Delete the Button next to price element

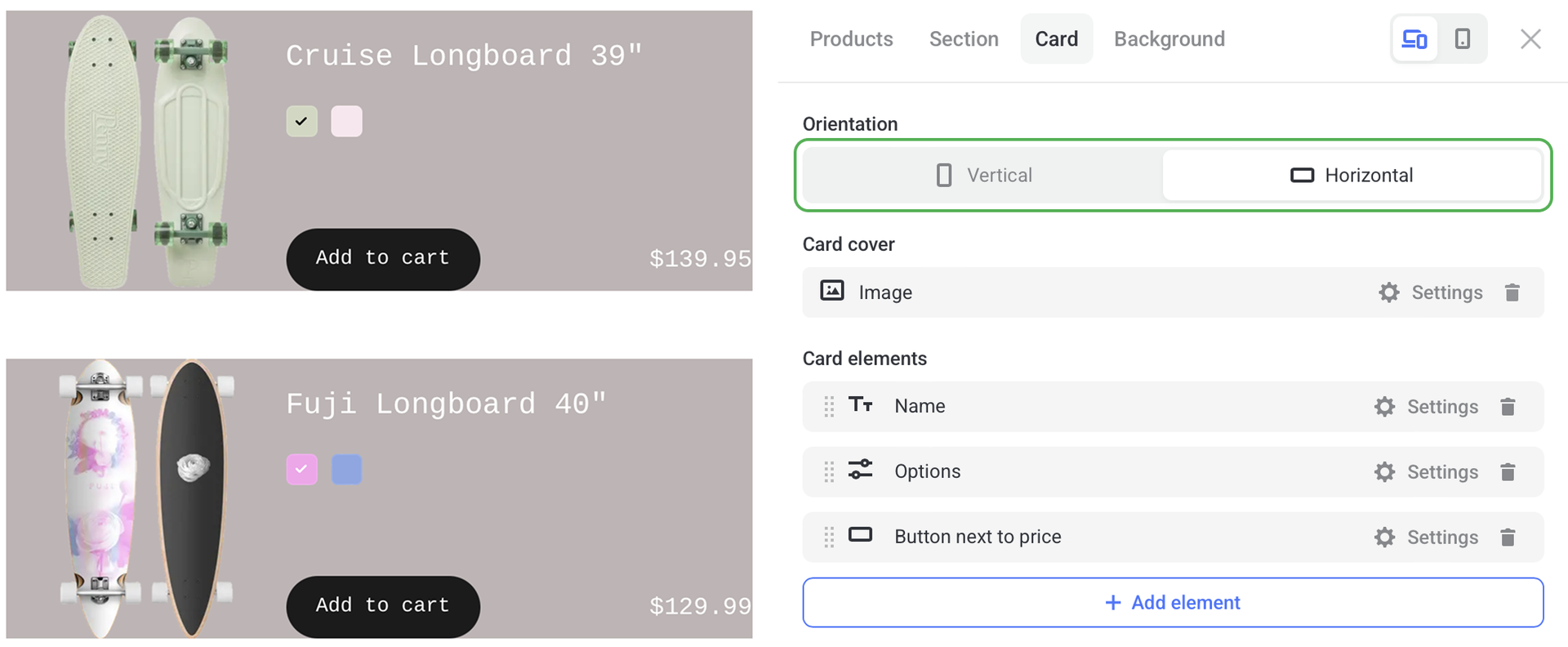[x=1508, y=538]
